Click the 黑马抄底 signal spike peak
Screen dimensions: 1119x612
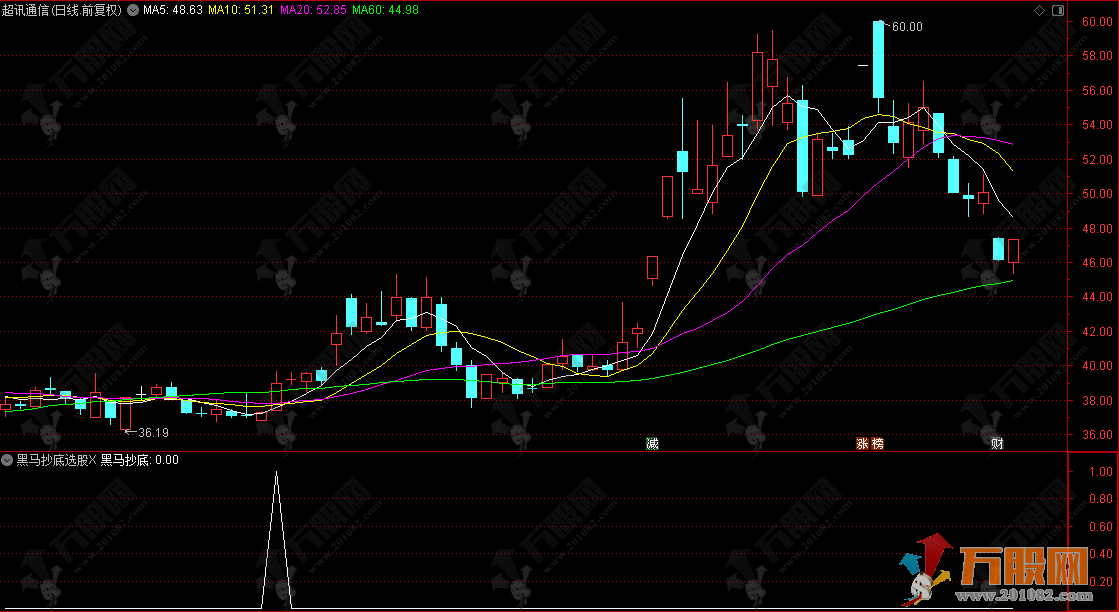(x=277, y=472)
